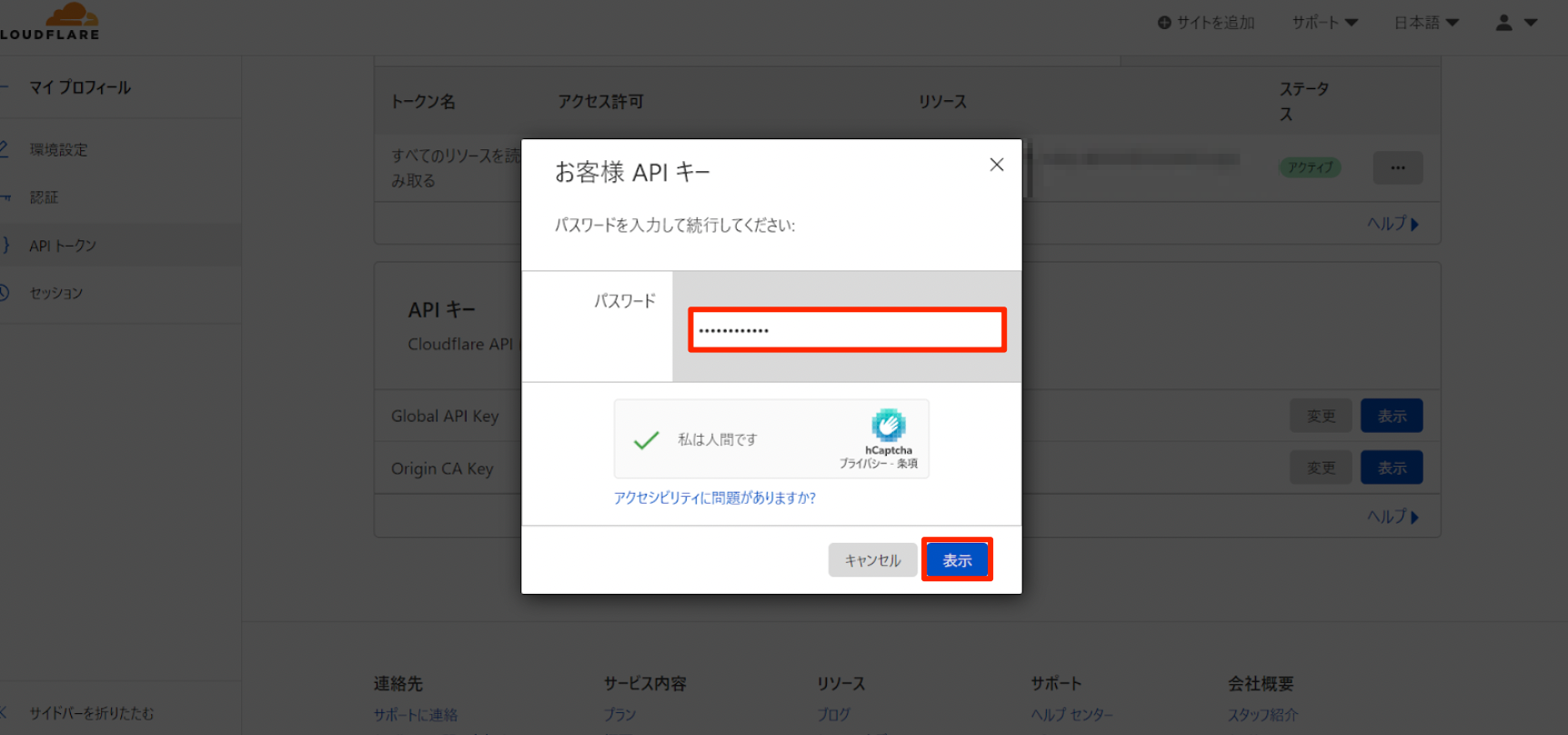Open 環境設定 in the sidebar
Screen dimensions: 1568x735
[58, 150]
